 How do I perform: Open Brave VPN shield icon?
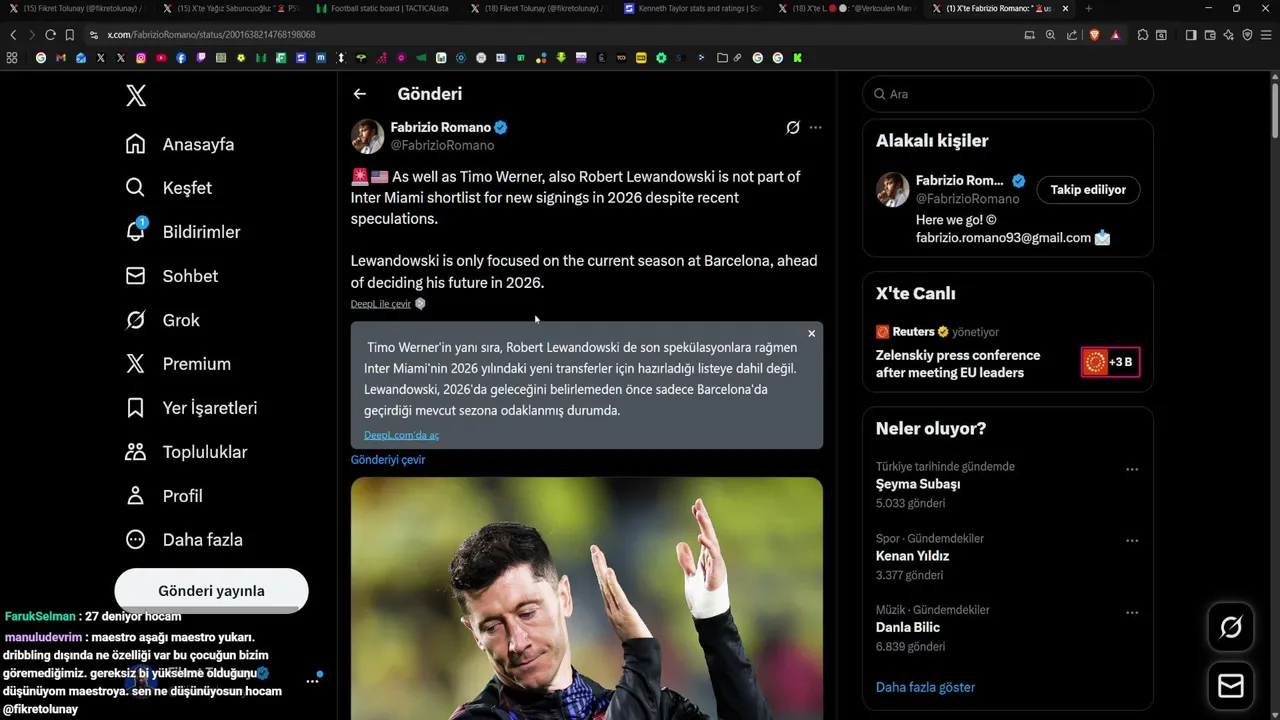click(1247, 35)
